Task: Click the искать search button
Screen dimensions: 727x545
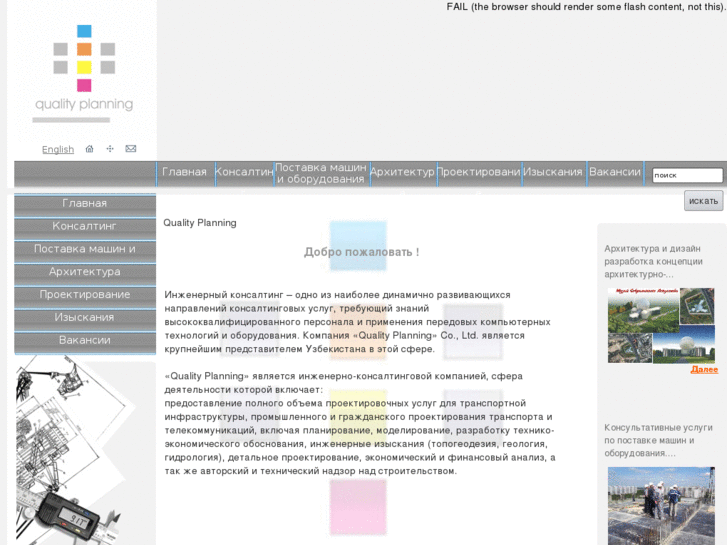Action: click(x=703, y=201)
